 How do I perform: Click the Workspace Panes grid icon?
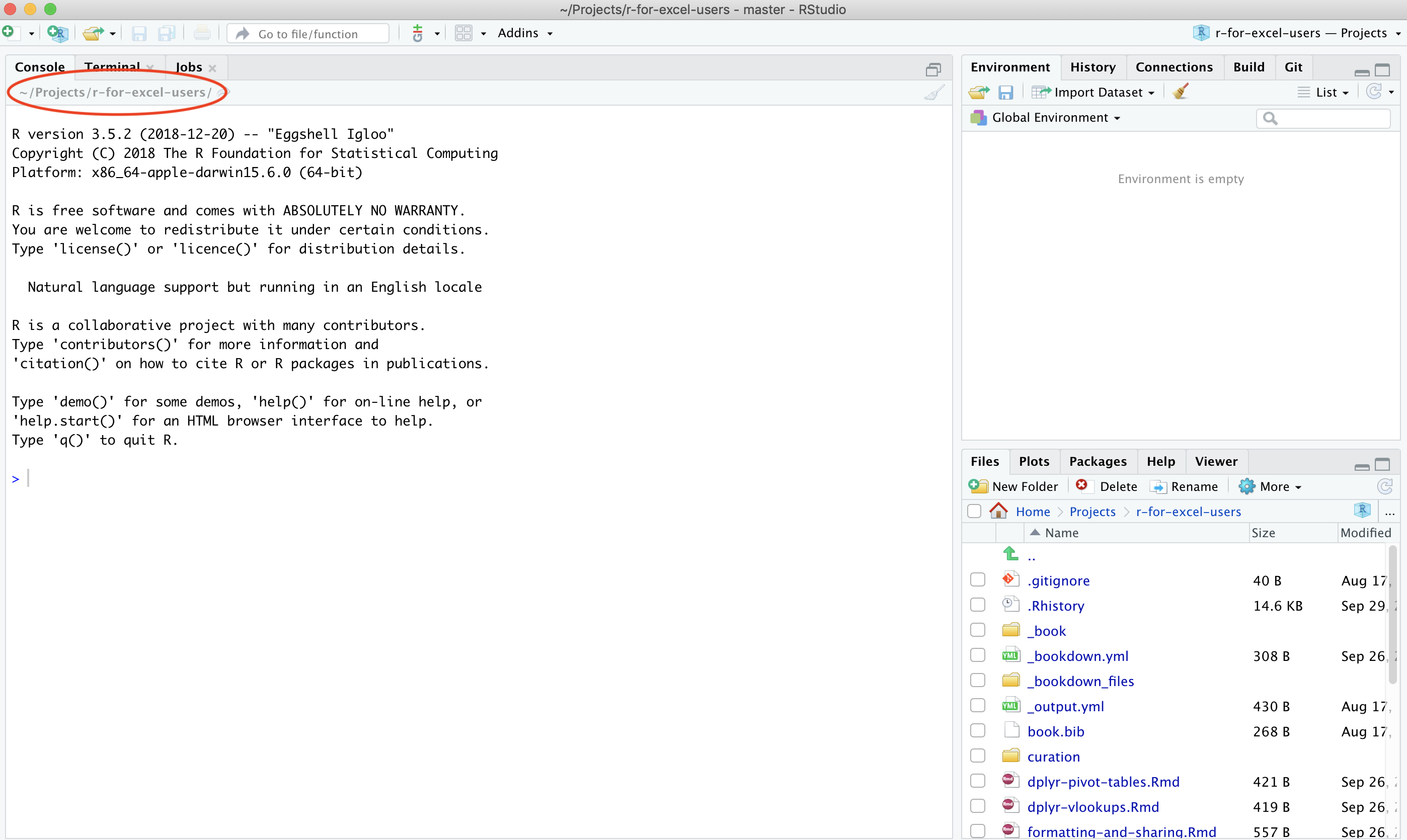pos(463,33)
